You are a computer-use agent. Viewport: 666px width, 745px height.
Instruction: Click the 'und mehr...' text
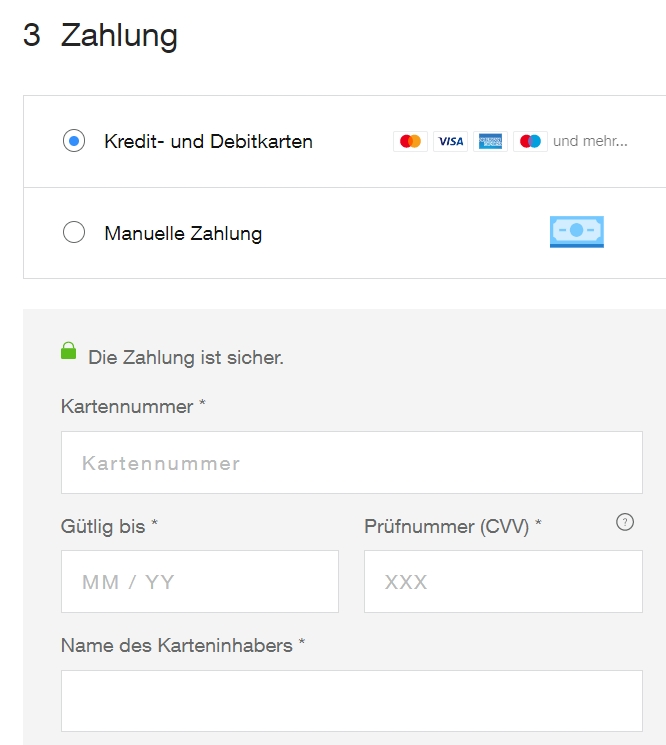(x=590, y=141)
